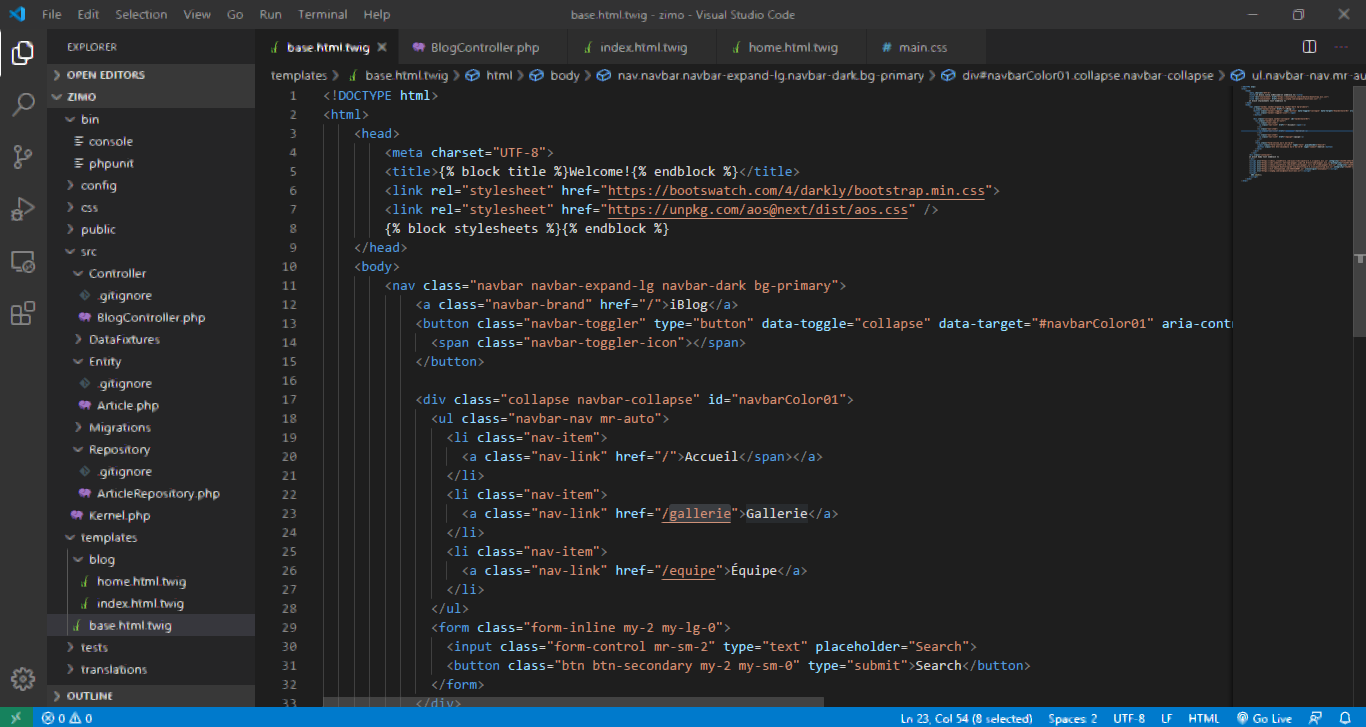Collapse the templates folder
Image resolution: width=1366 pixels, height=727 pixels.
point(108,537)
